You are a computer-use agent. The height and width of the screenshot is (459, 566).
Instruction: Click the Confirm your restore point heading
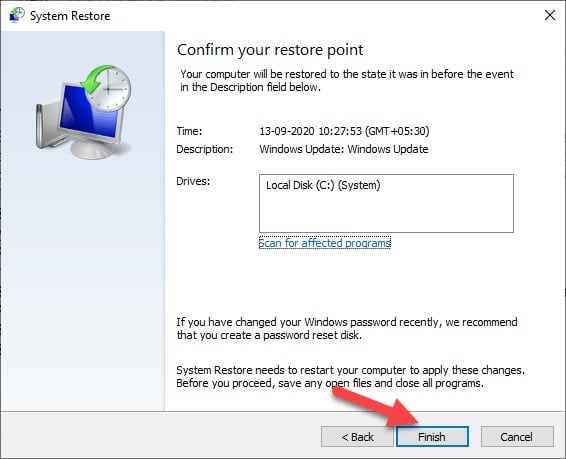(x=270, y=50)
